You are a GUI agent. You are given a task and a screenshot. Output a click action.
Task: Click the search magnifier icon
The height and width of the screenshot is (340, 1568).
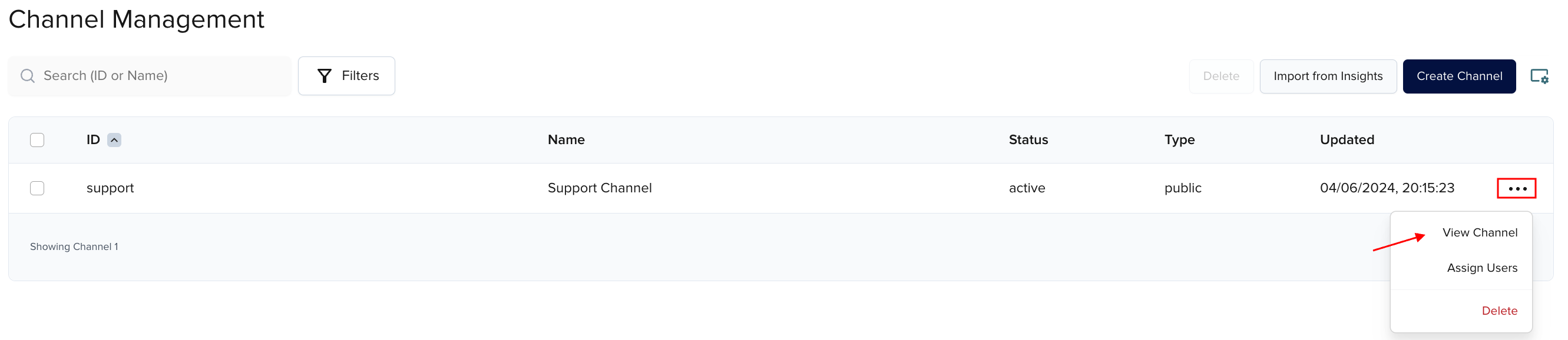(x=27, y=75)
